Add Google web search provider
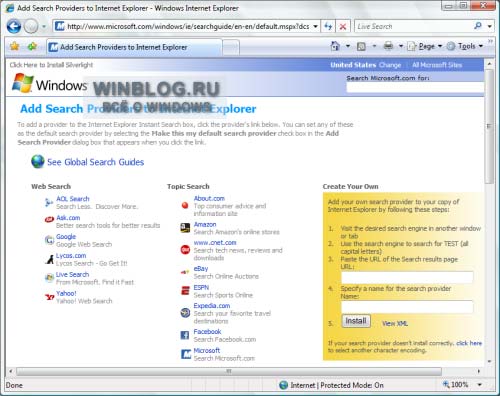The width and height of the screenshot is (500, 396). 66,237
